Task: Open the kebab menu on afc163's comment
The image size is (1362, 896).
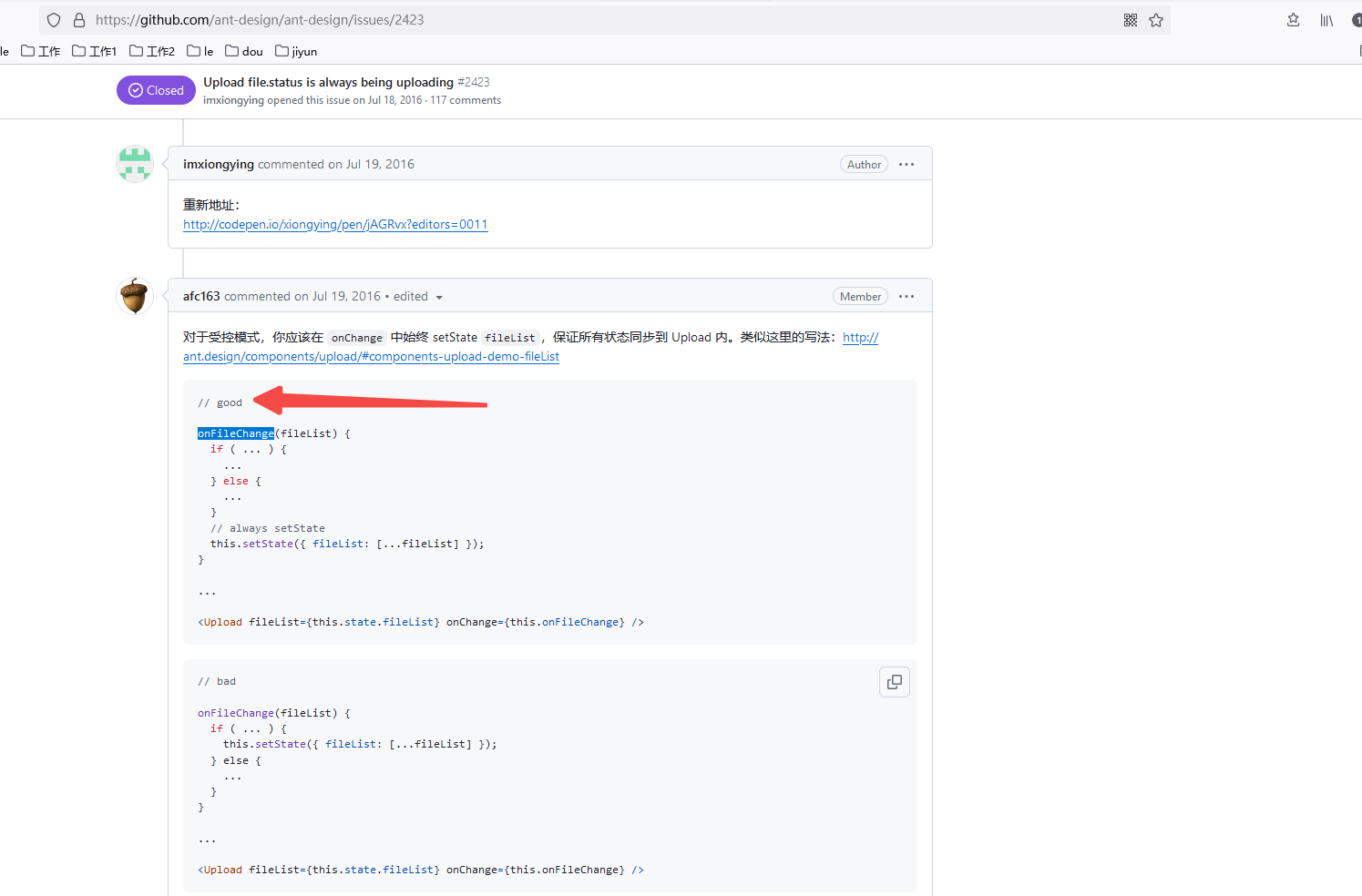Action: pos(906,296)
